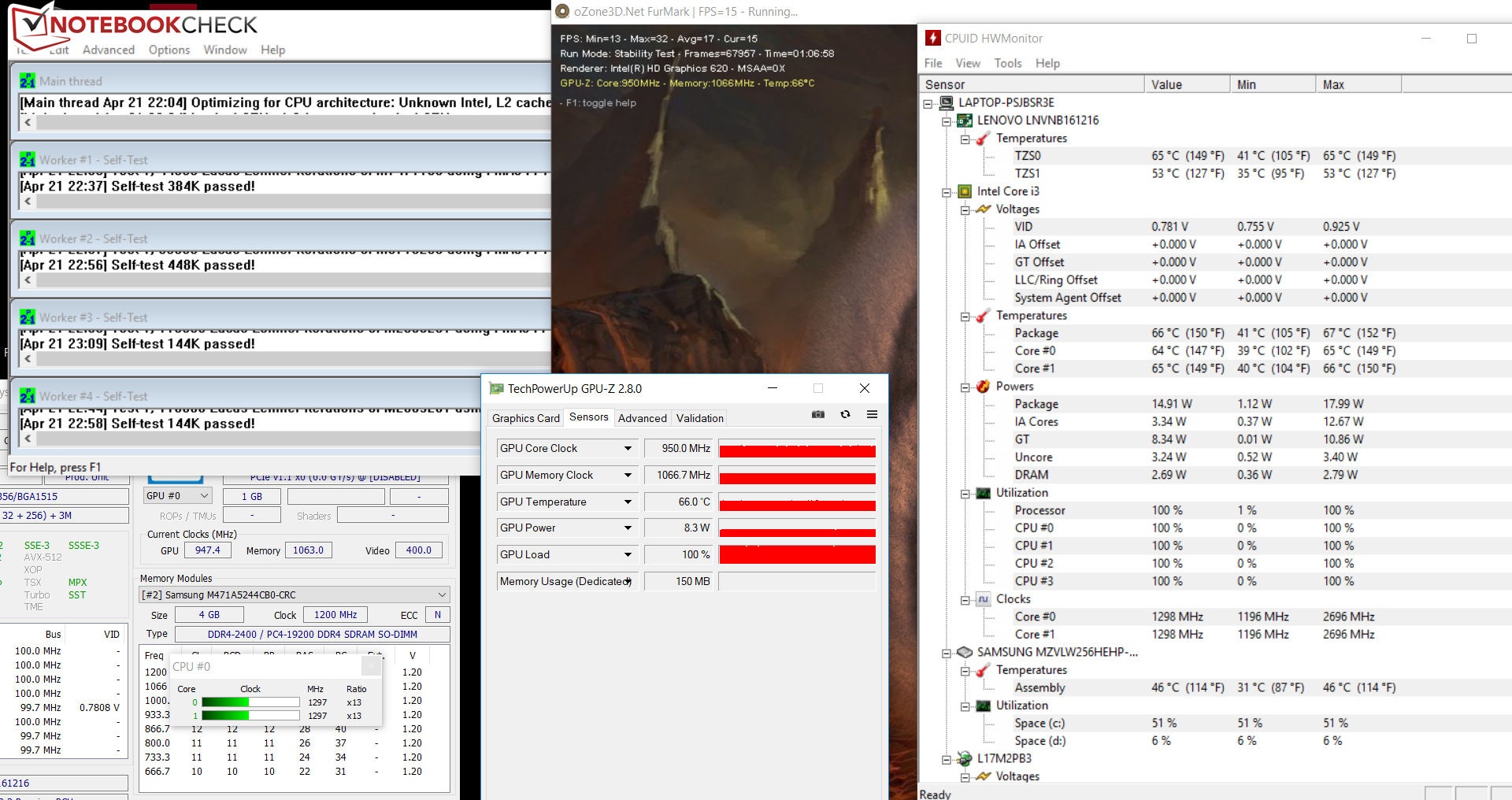Image resolution: width=1512 pixels, height=800 pixels.
Task: Collapse the LENOVO LNVNB161216 node
Action: [x=947, y=121]
